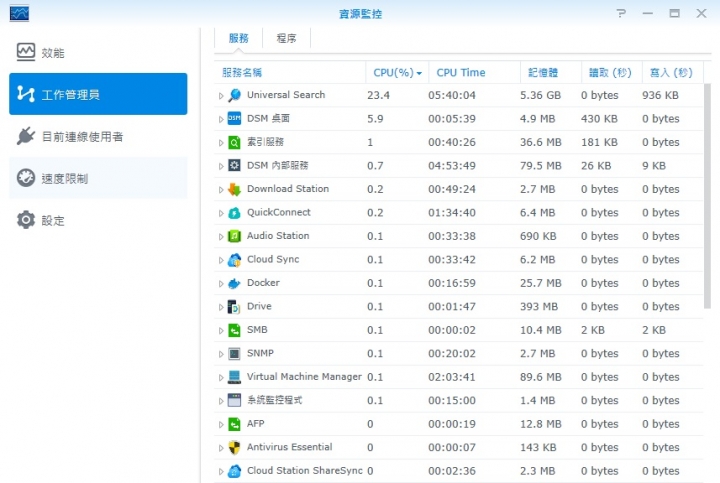
Task: Click the 效能 chart icon in sidebar
Action: tap(26, 52)
